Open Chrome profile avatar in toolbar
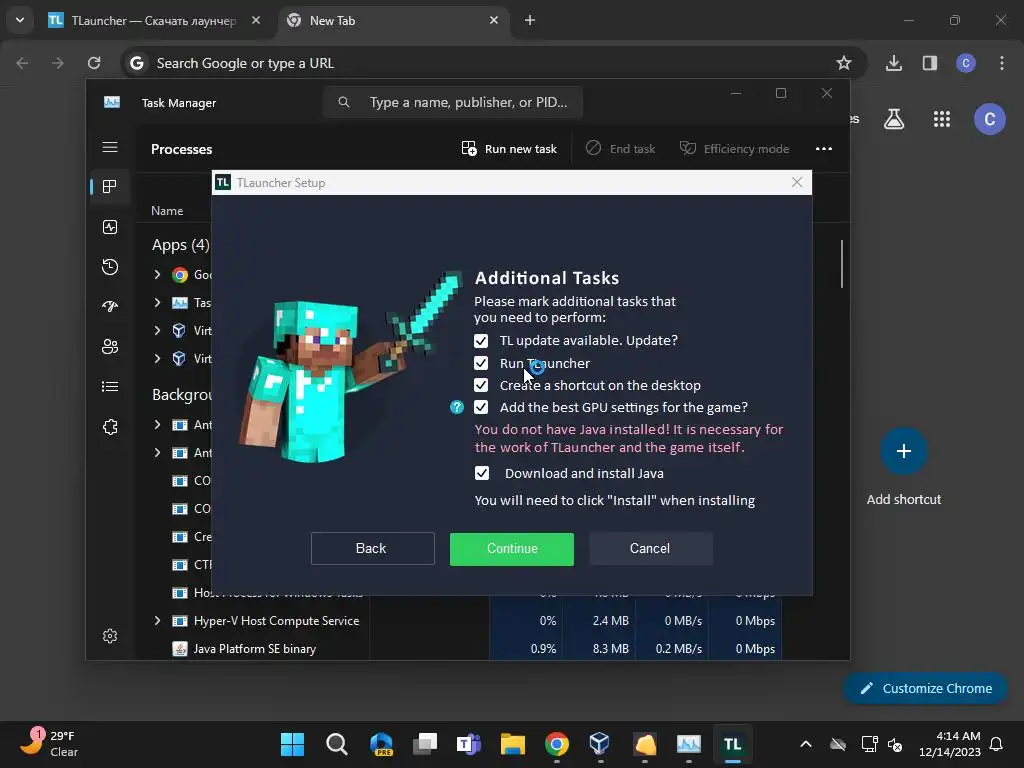The image size is (1024, 768). click(965, 63)
